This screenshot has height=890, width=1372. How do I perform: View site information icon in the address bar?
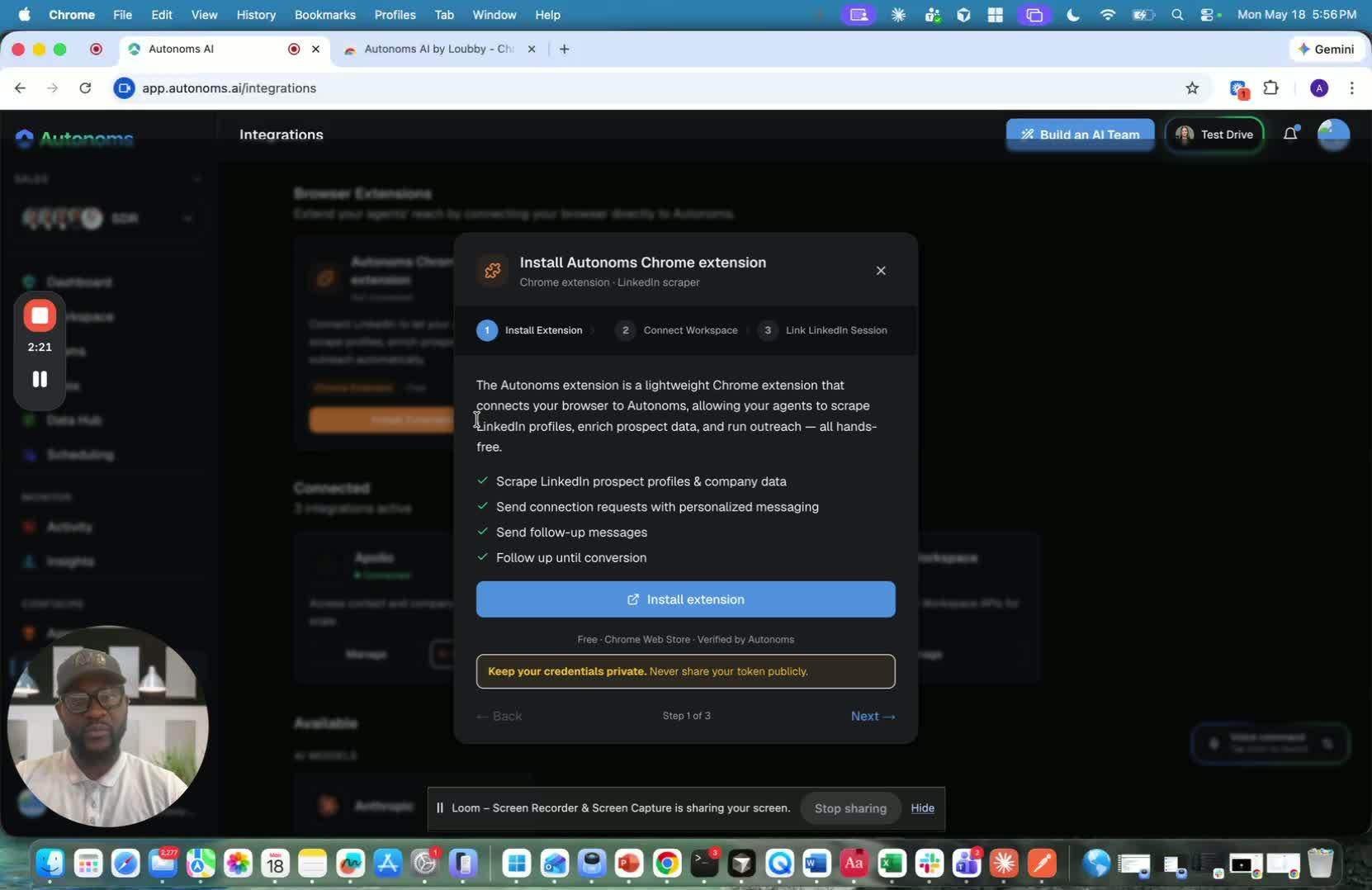point(124,88)
